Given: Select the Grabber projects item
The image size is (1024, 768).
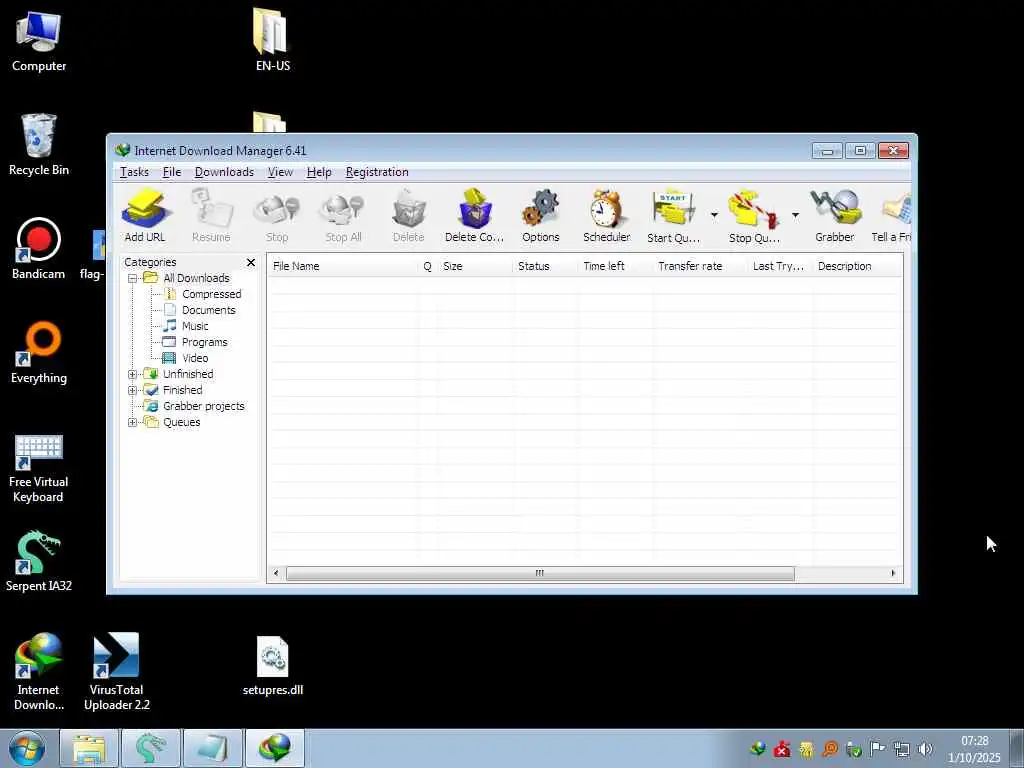Looking at the screenshot, I should click(x=203, y=406).
